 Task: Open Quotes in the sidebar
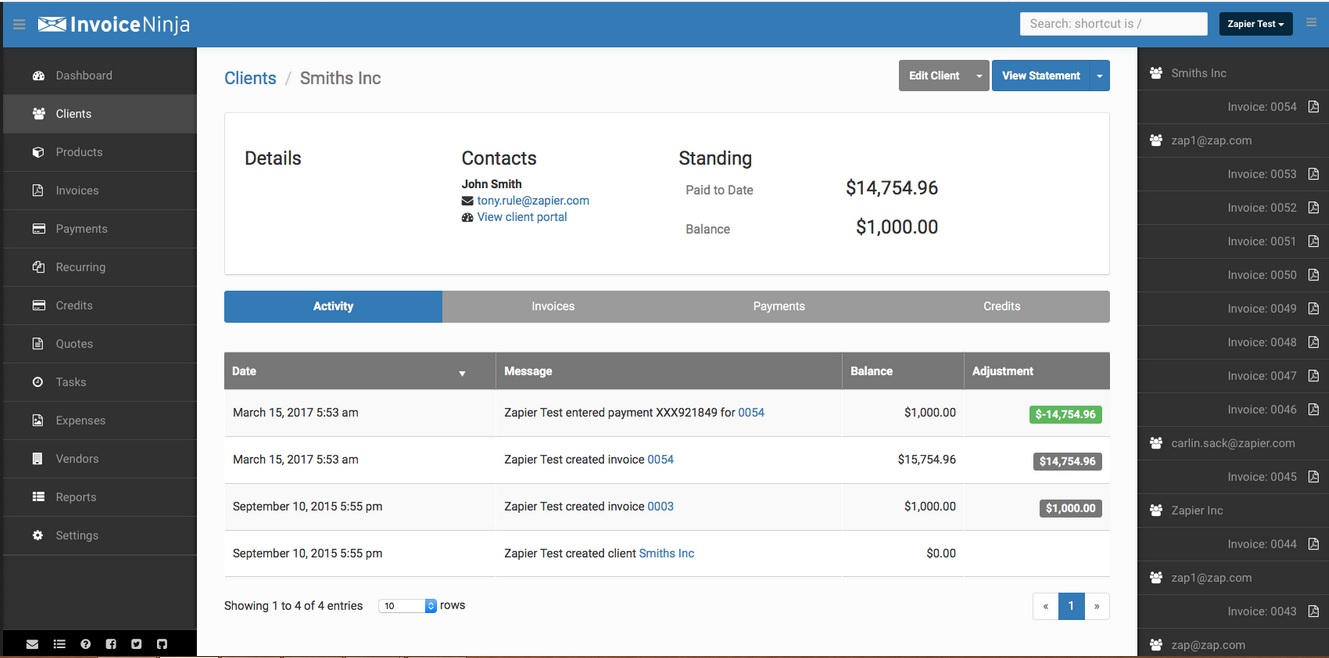(99, 344)
